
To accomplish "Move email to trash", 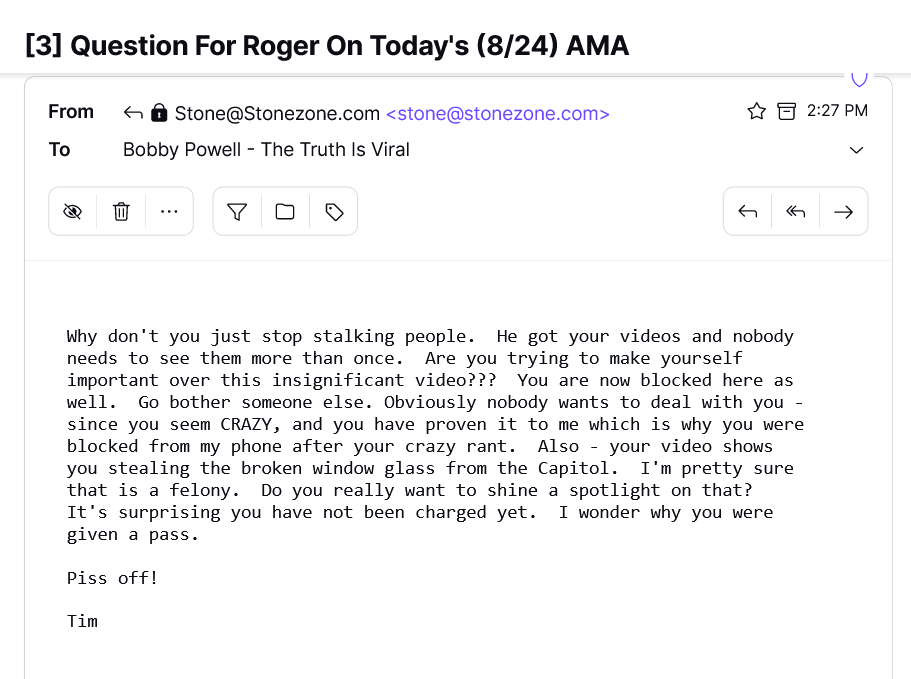I will (121, 211).
